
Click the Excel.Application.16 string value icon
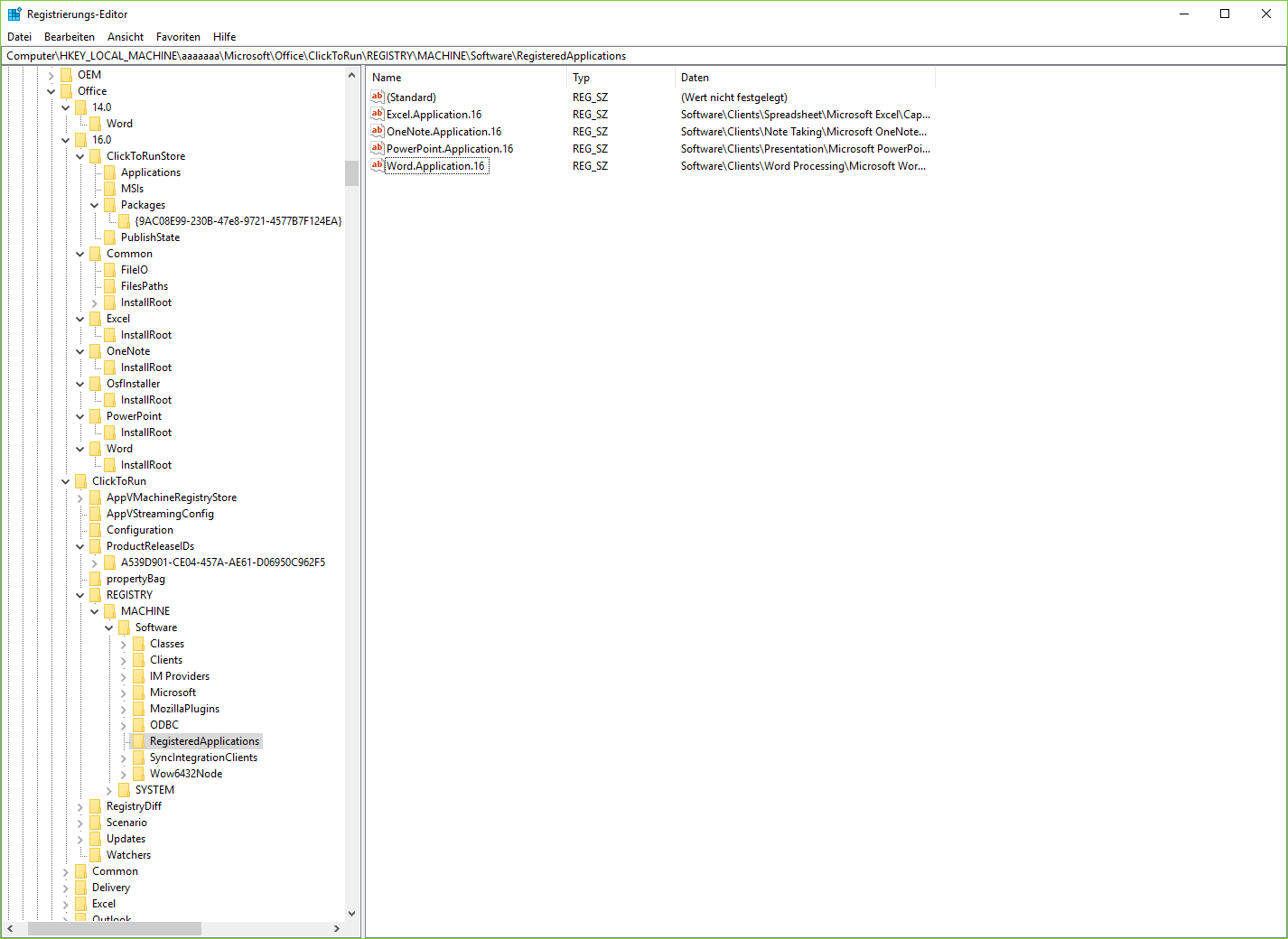378,114
